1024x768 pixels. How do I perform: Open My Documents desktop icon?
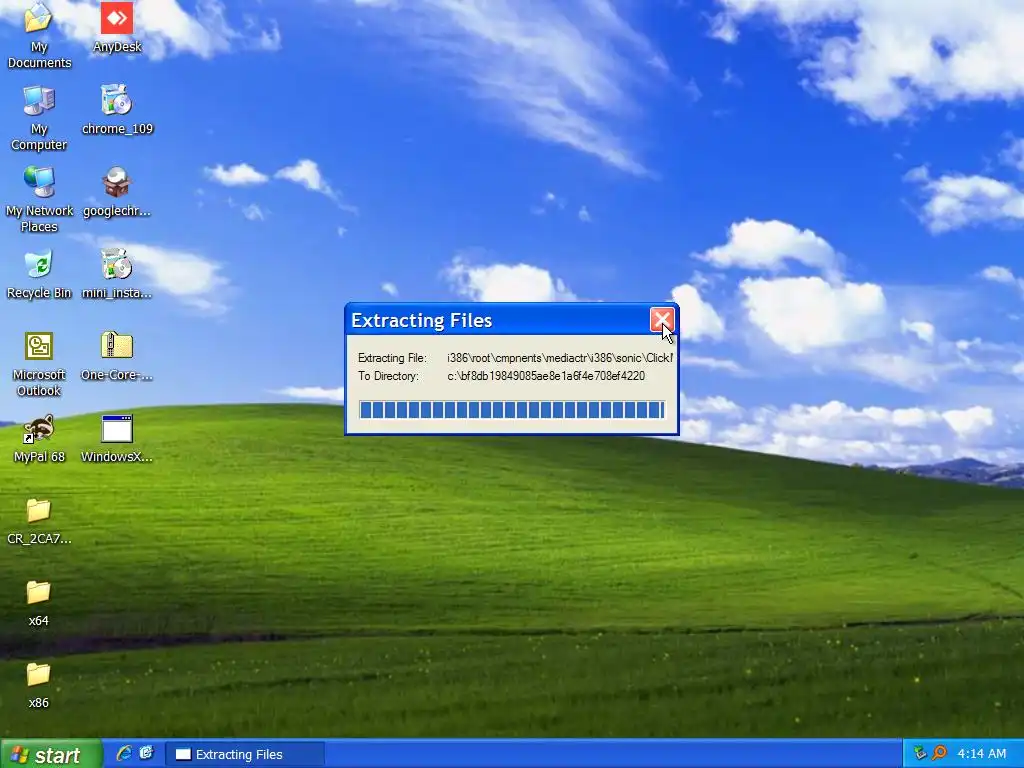tap(39, 35)
